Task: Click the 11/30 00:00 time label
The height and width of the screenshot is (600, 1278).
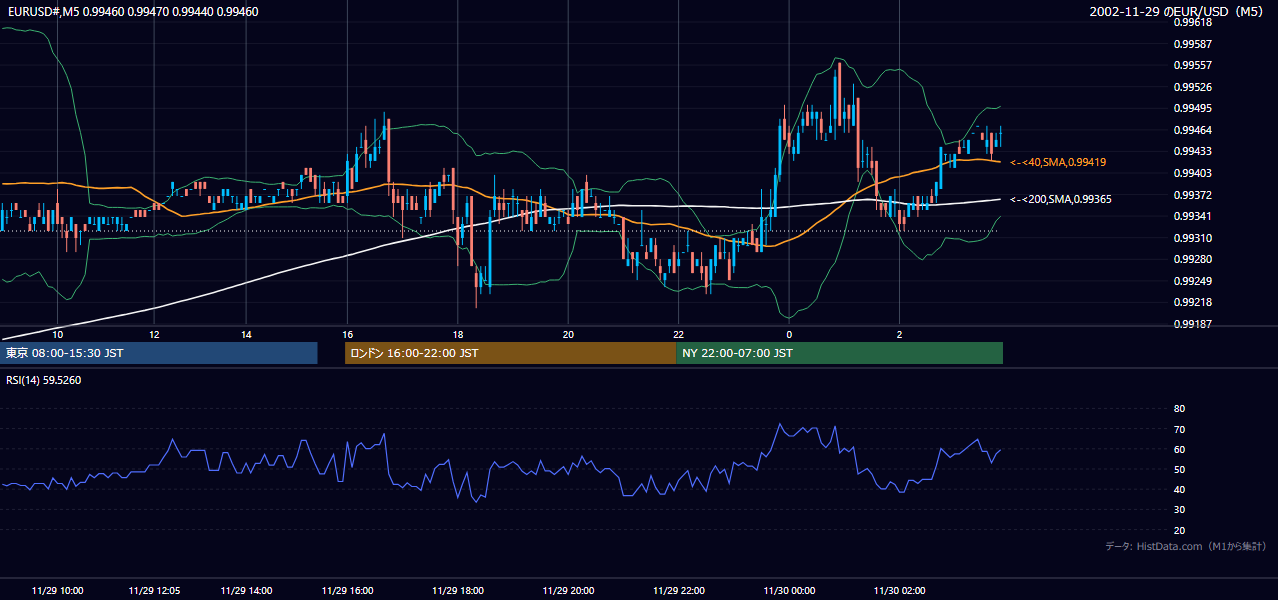Action: click(789, 591)
